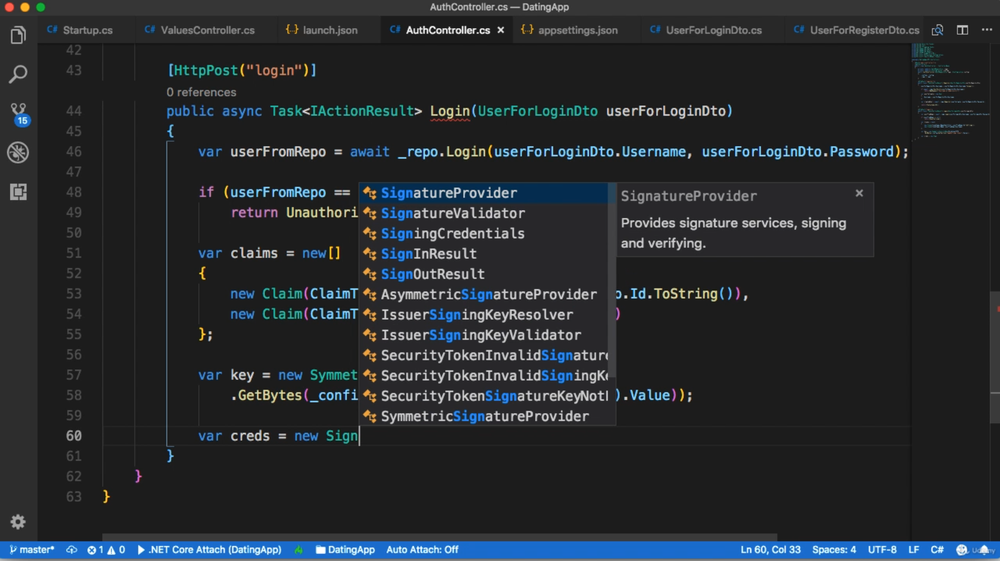
Task: Click line number 46 in the gutter
Action: pos(73,152)
